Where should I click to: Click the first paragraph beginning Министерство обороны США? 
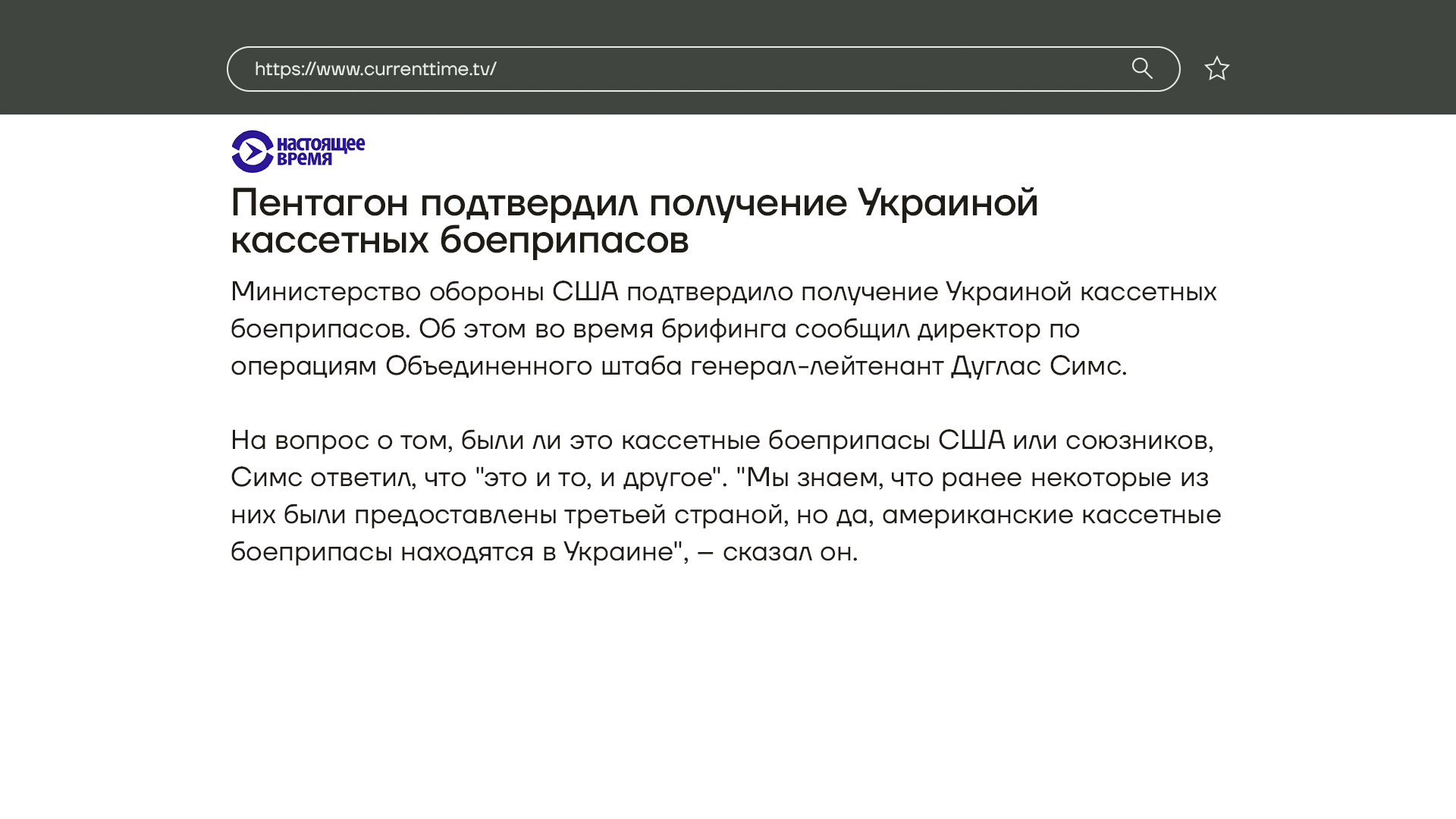pyautogui.click(x=723, y=328)
